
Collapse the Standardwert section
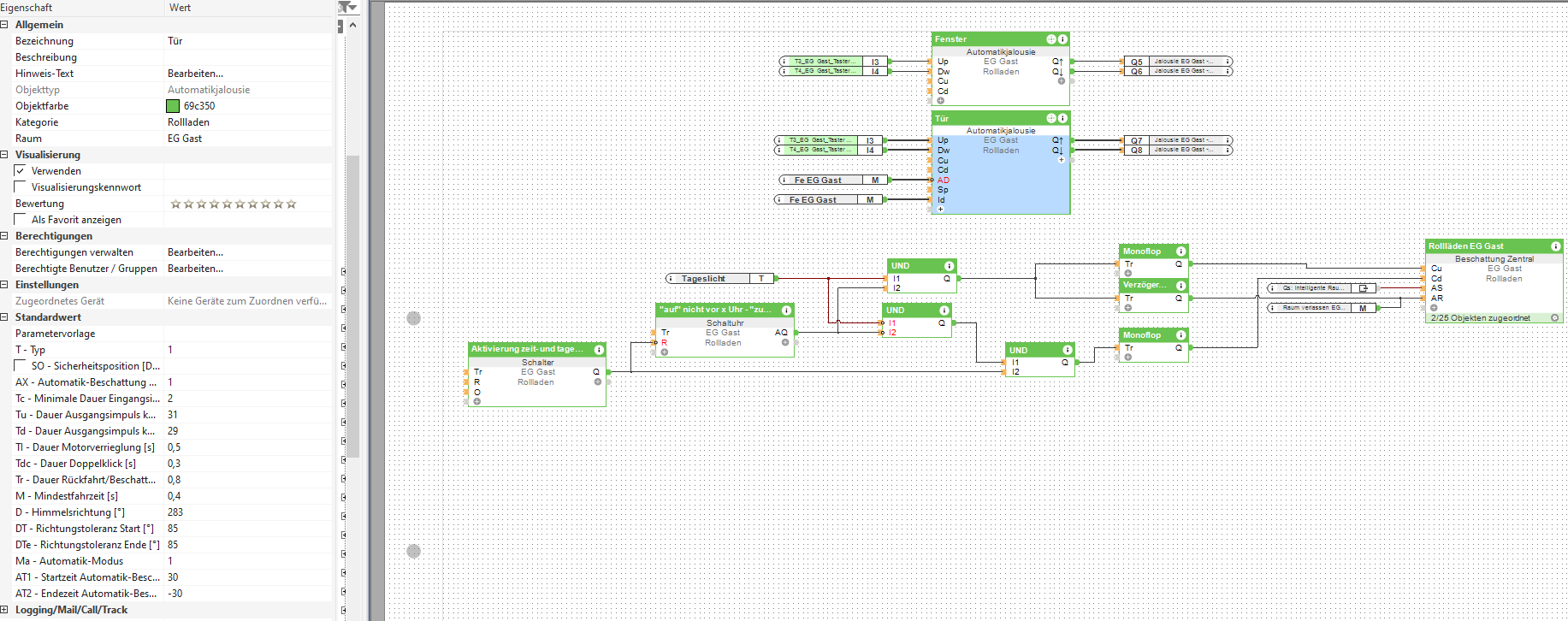5,317
